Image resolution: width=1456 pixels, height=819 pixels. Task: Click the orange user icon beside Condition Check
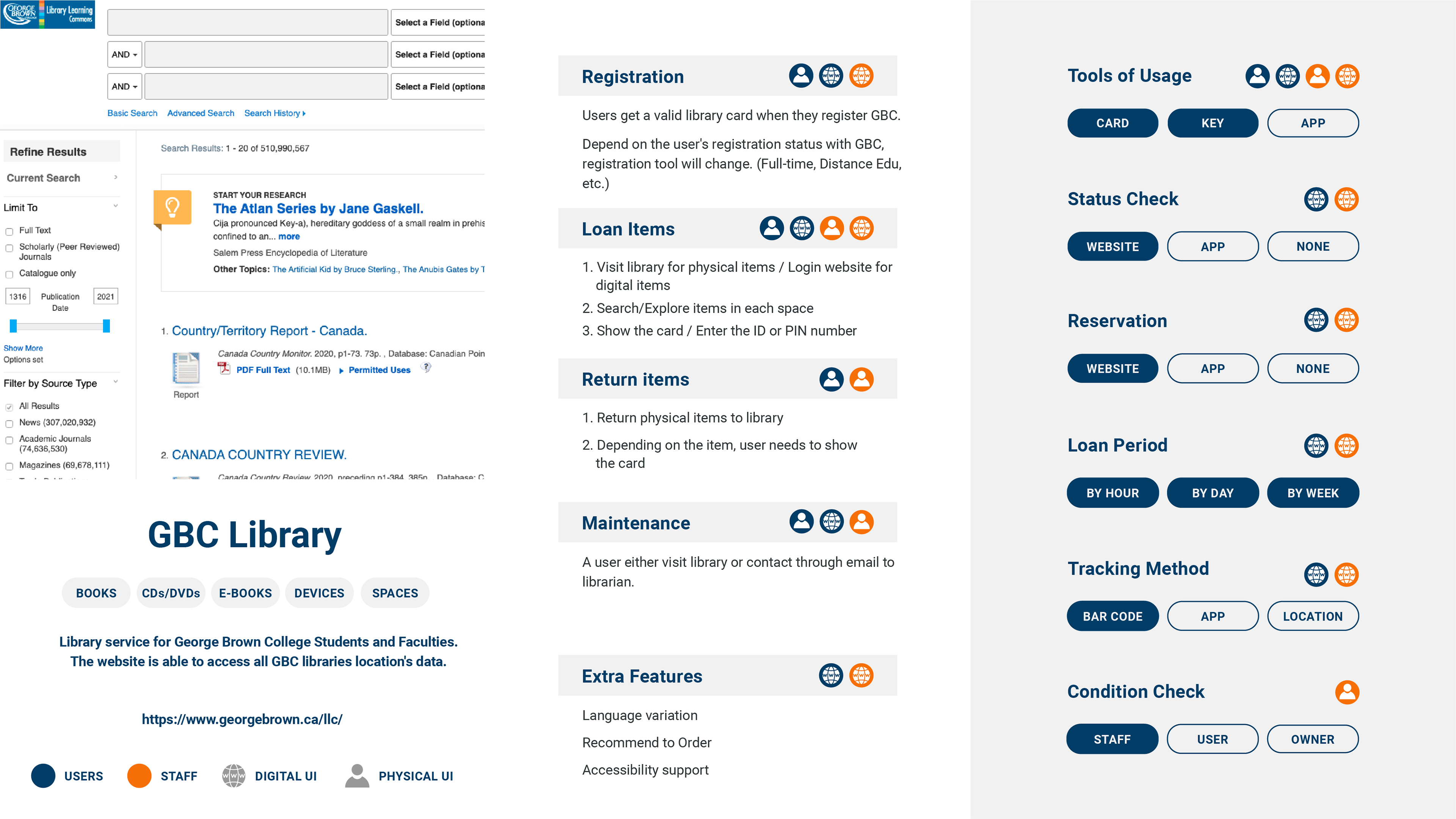(1347, 692)
